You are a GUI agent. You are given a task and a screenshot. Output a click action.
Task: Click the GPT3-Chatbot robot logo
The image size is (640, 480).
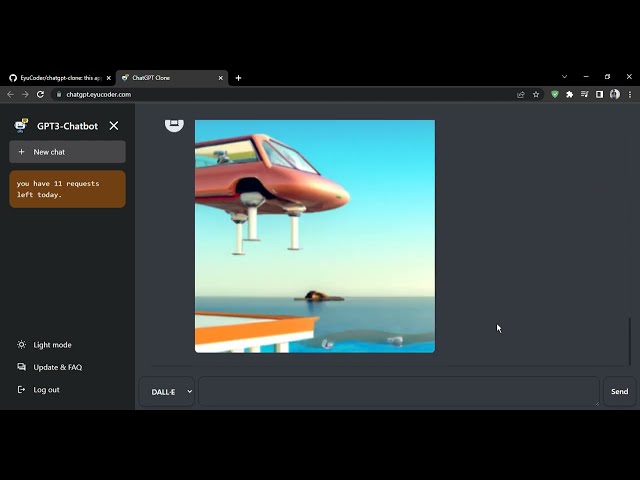click(x=21, y=126)
